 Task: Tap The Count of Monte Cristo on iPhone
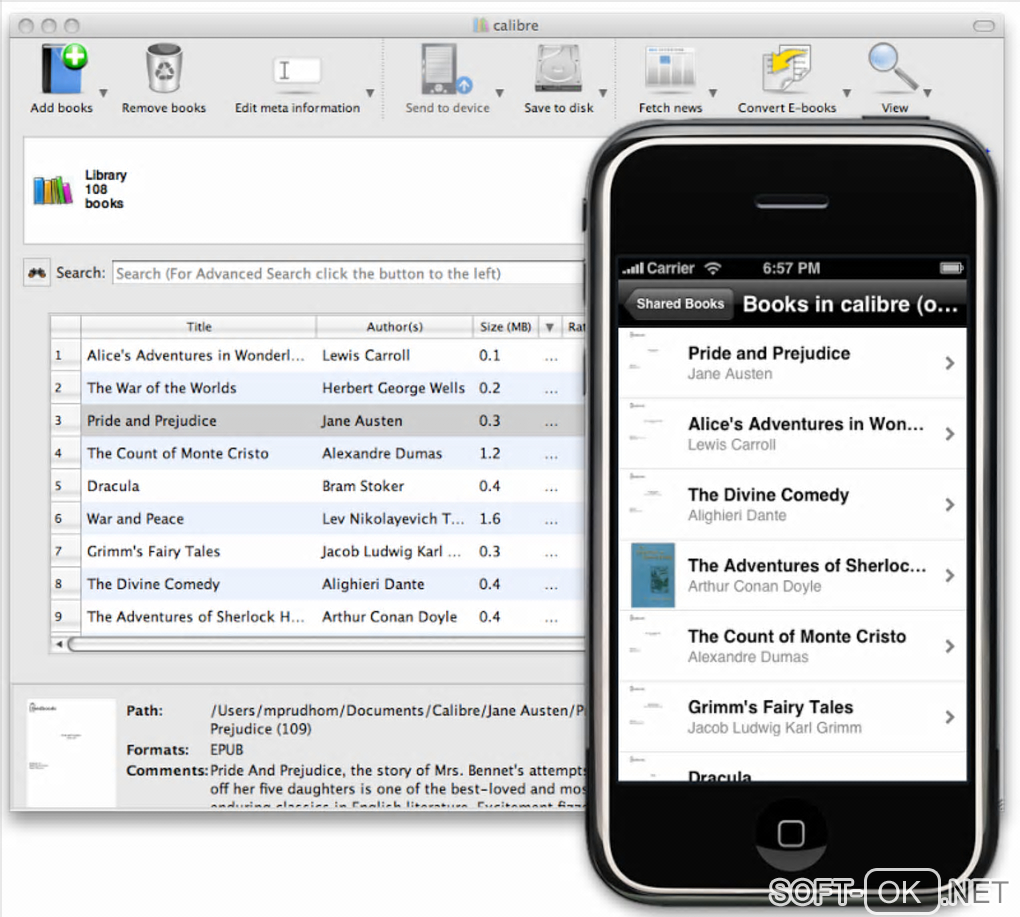(792, 646)
